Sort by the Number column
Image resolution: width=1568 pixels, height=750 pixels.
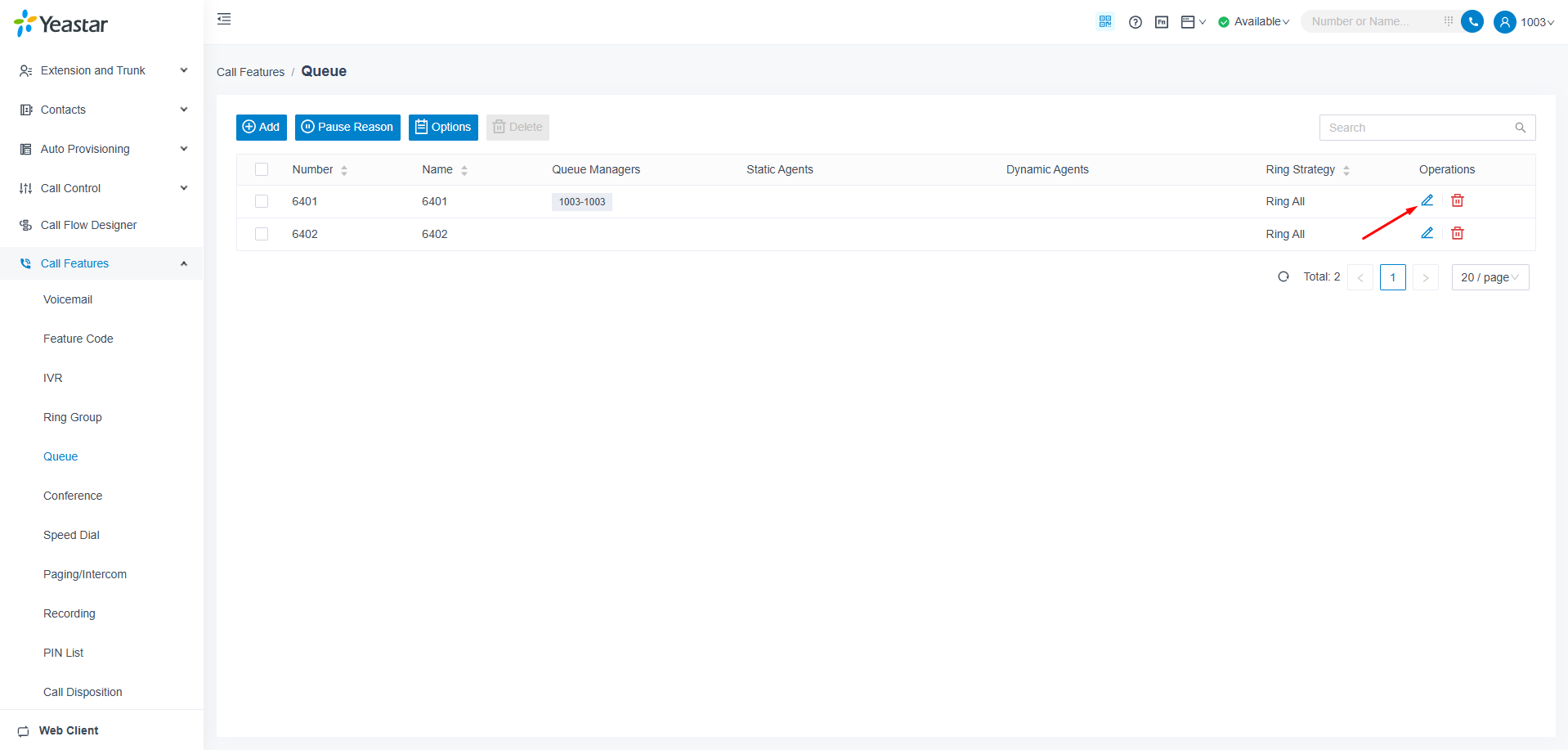click(x=344, y=170)
